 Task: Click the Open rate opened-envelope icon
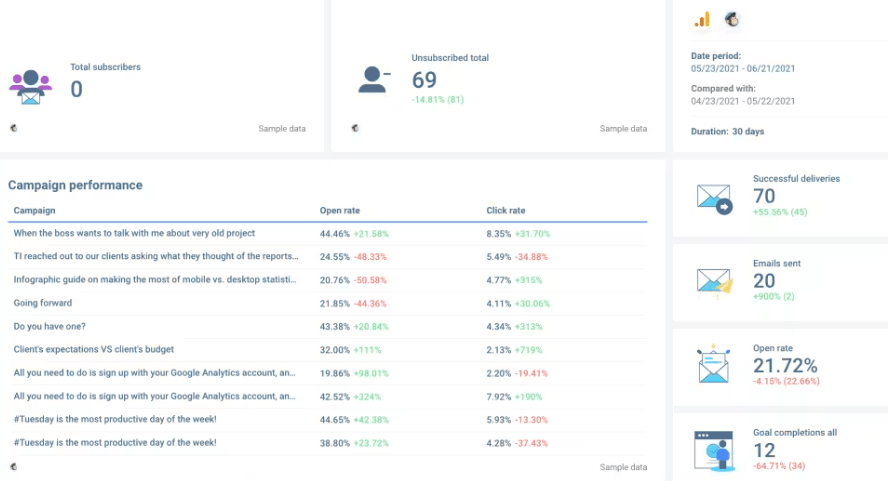pos(713,364)
